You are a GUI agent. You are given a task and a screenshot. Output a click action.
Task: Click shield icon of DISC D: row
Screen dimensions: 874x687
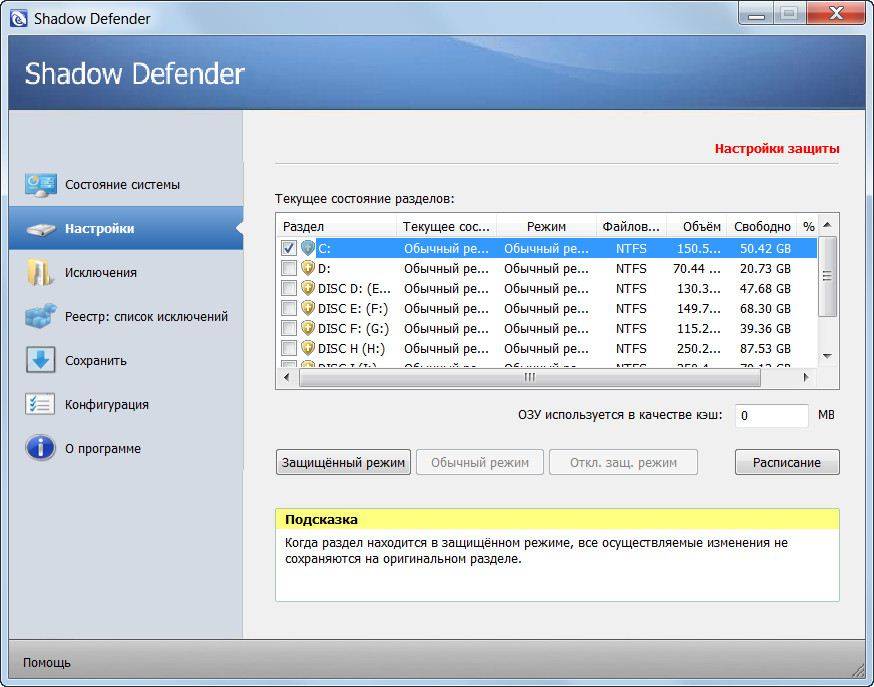(308, 288)
